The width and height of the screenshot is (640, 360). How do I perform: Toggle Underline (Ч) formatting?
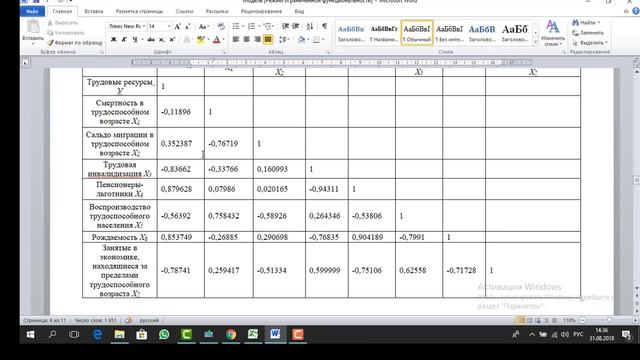click(134, 40)
